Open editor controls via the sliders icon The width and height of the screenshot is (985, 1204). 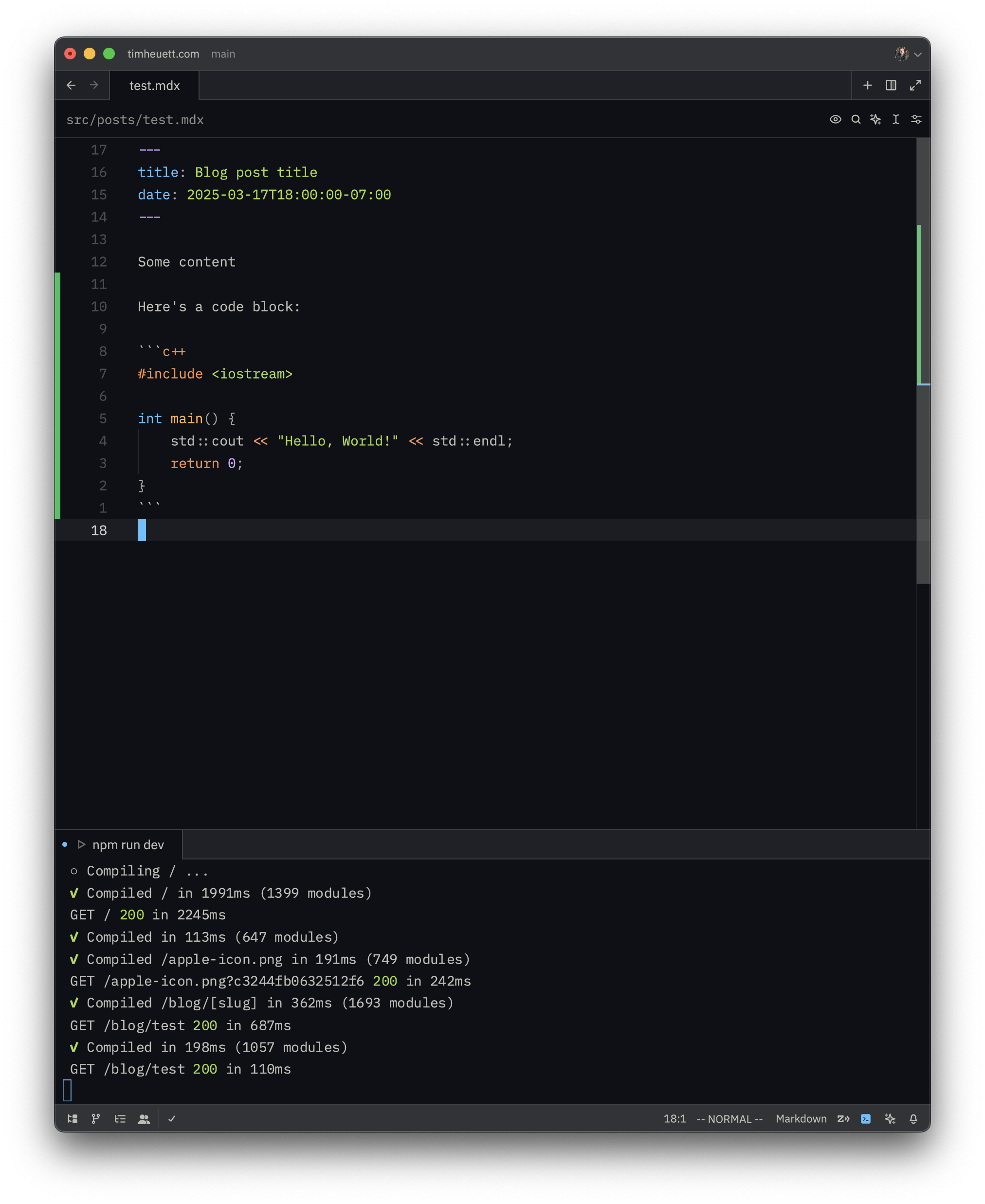[x=916, y=119]
